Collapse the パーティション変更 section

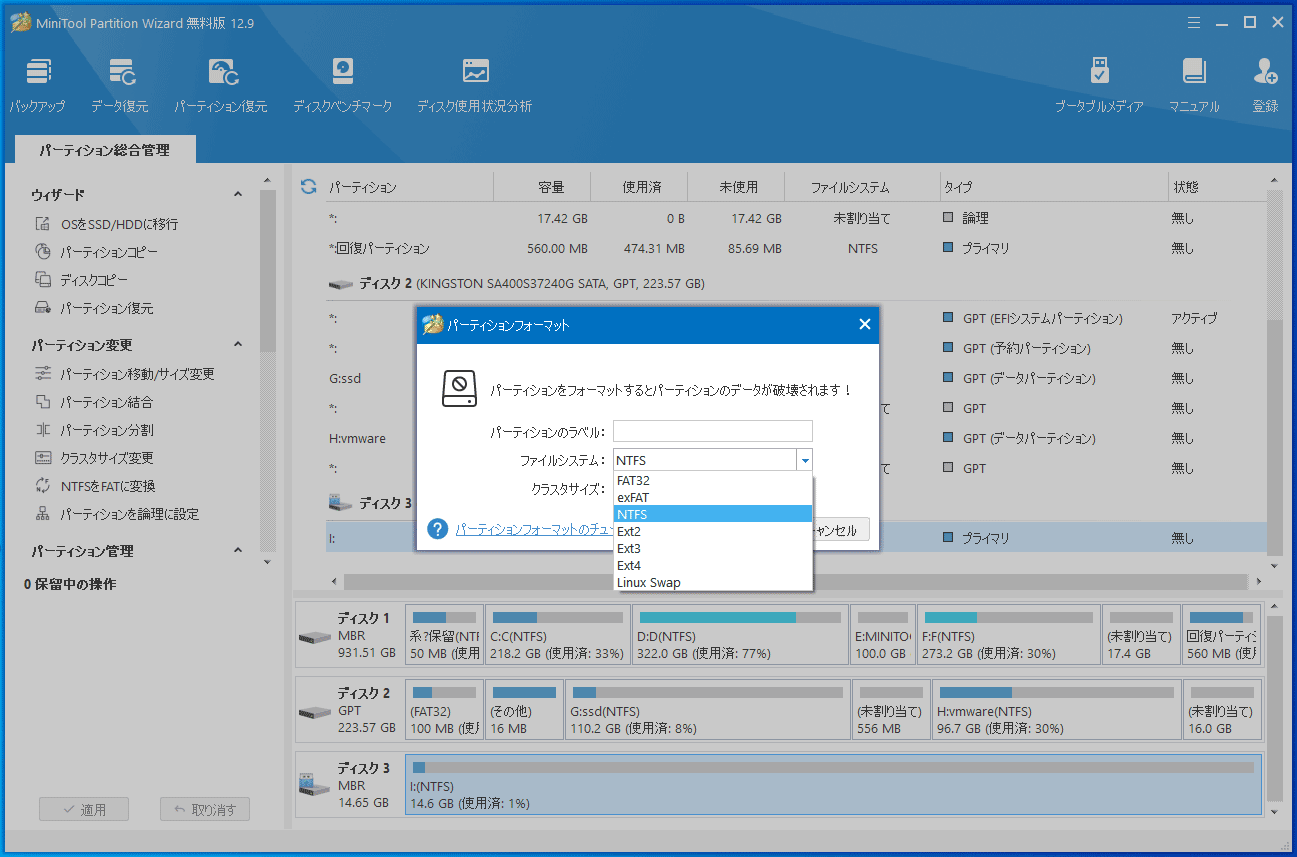click(238, 345)
